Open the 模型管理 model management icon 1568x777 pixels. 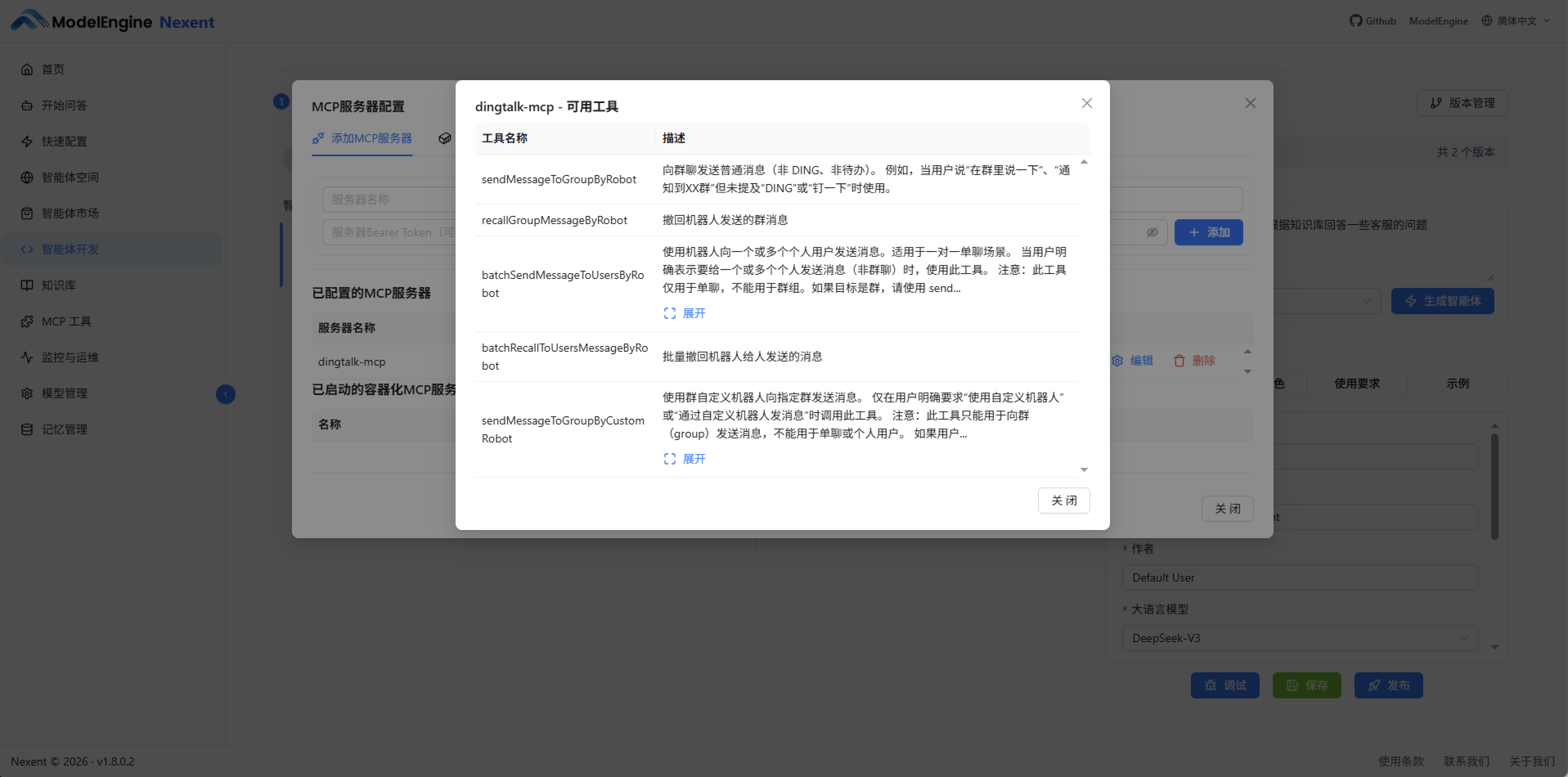(27, 393)
